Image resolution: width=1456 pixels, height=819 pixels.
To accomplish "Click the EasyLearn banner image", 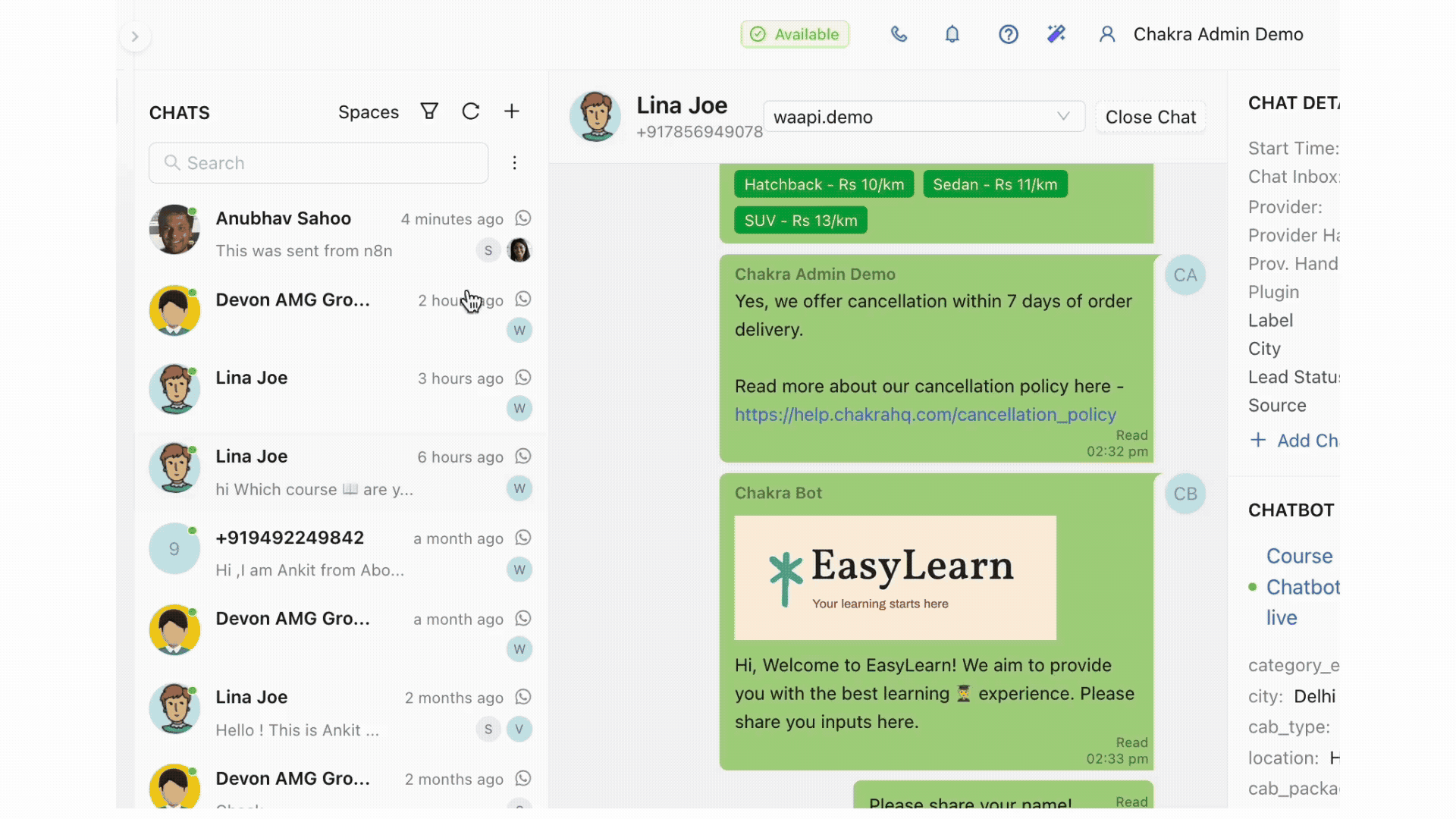I will pos(895,577).
